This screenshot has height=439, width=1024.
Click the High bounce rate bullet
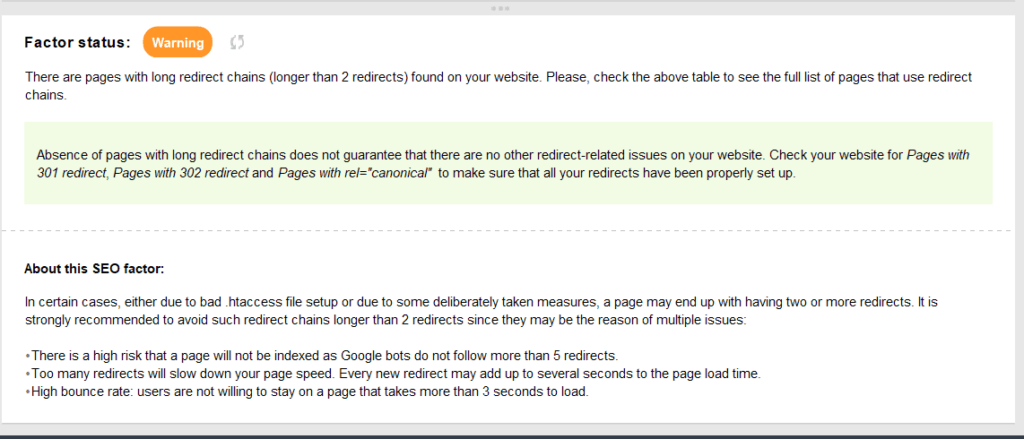pyautogui.click(x=307, y=393)
